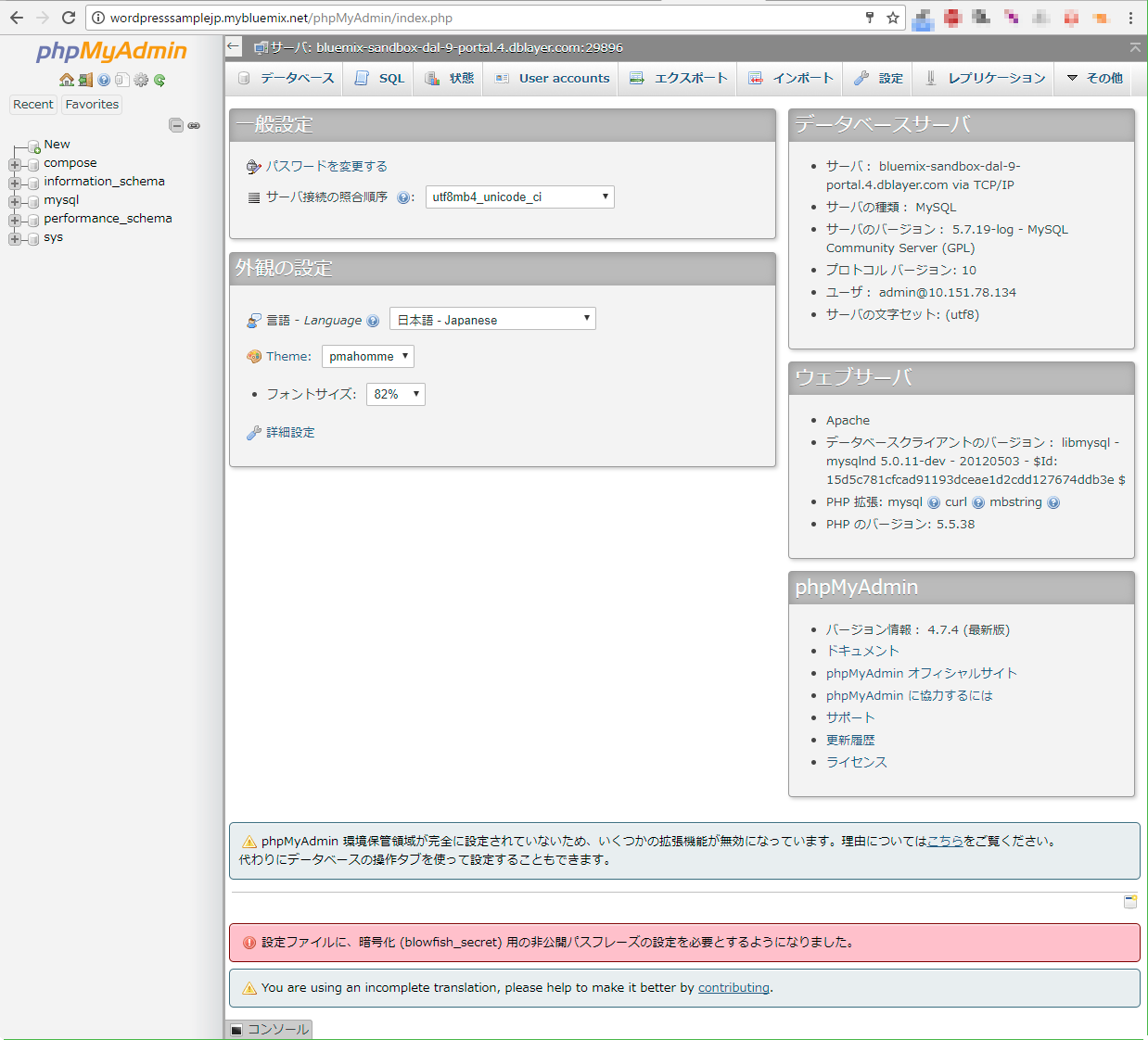Image resolution: width=1148 pixels, height=1040 pixels.
Task: Open the コンソール console bar
Action: pyautogui.click(x=269, y=1030)
